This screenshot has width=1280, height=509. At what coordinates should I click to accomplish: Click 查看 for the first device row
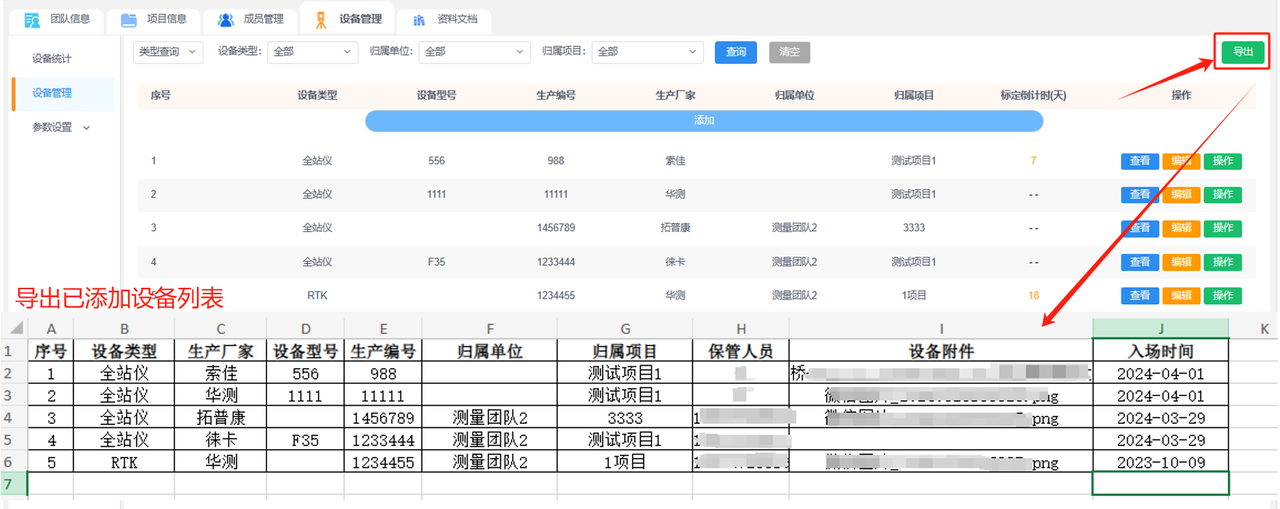click(1139, 161)
